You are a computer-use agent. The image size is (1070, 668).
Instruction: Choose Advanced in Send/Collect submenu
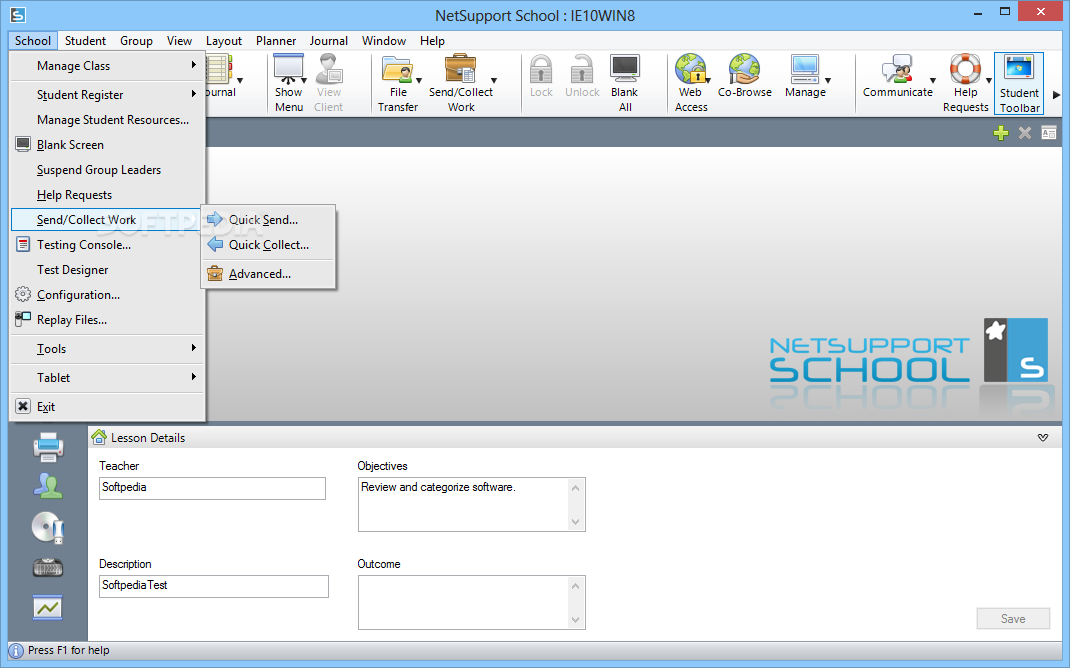pyautogui.click(x=268, y=273)
